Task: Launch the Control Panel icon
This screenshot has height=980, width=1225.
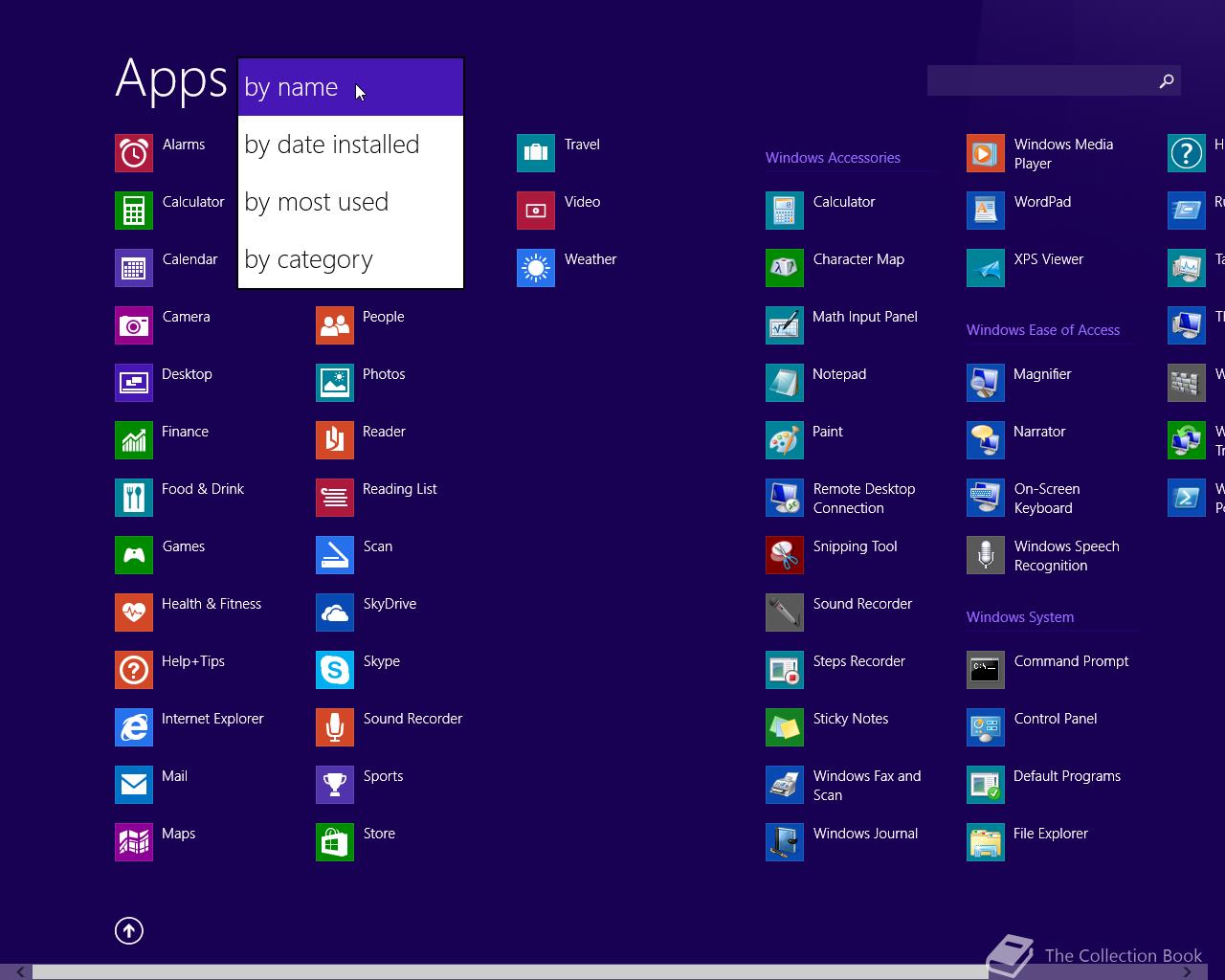Action: coord(986,727)
